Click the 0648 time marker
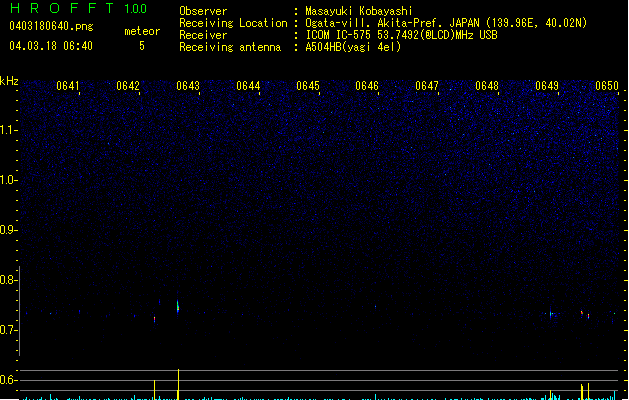Image resolution: width=629 pixels, height=400 pixels. pyautogui.click(x=487, y=86)
